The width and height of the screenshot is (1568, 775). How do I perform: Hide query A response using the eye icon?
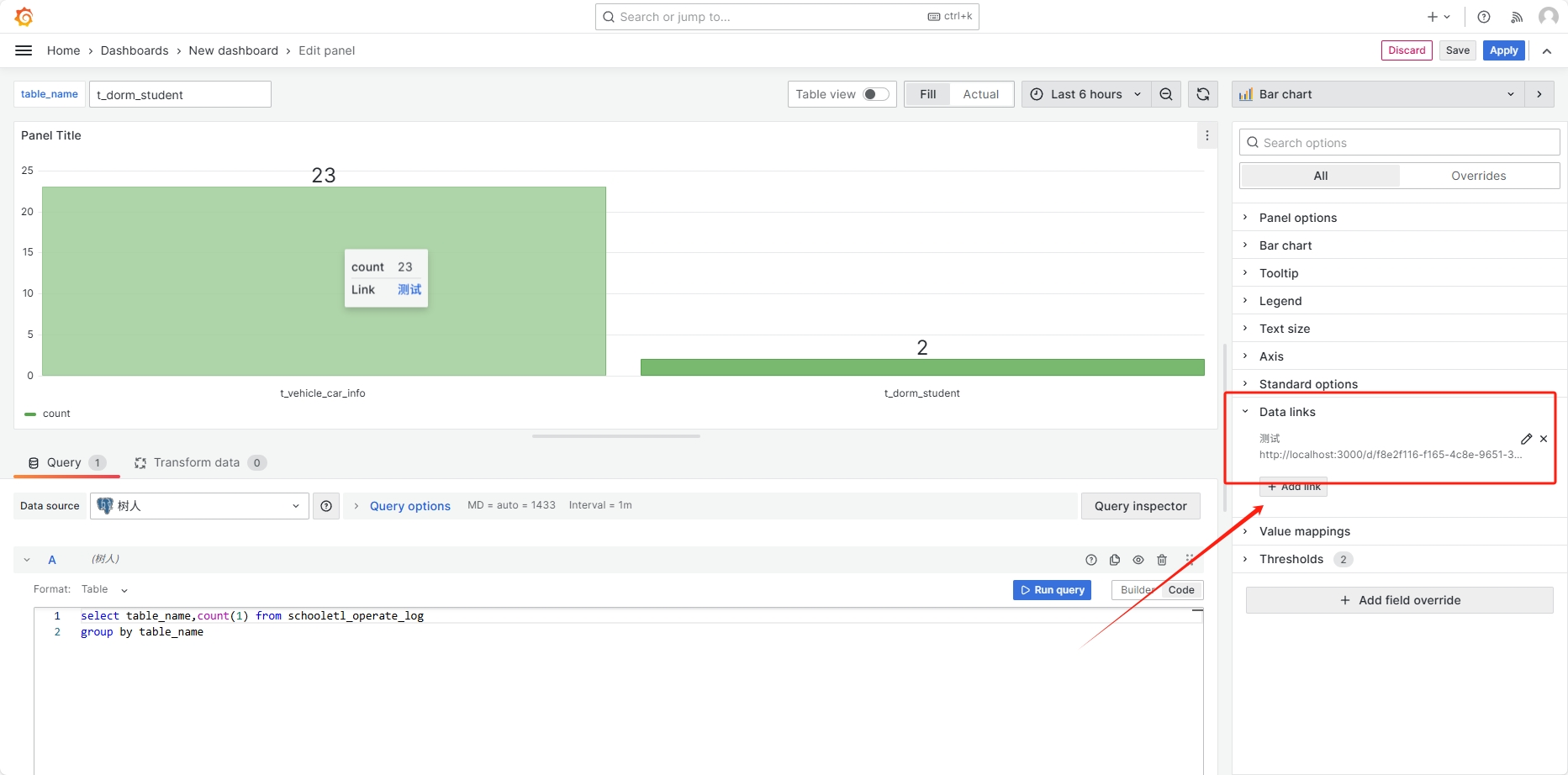coord(1138,560)
